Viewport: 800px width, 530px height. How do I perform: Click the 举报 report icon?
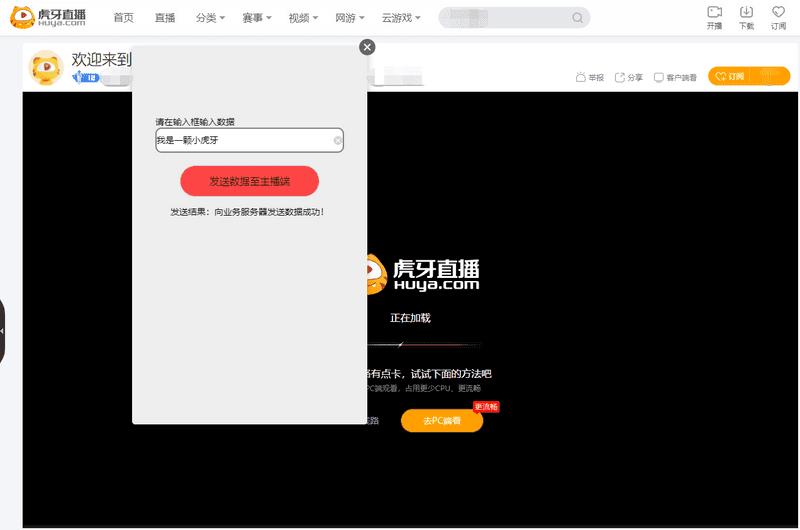pyautogui.click(x=580, y=77)
